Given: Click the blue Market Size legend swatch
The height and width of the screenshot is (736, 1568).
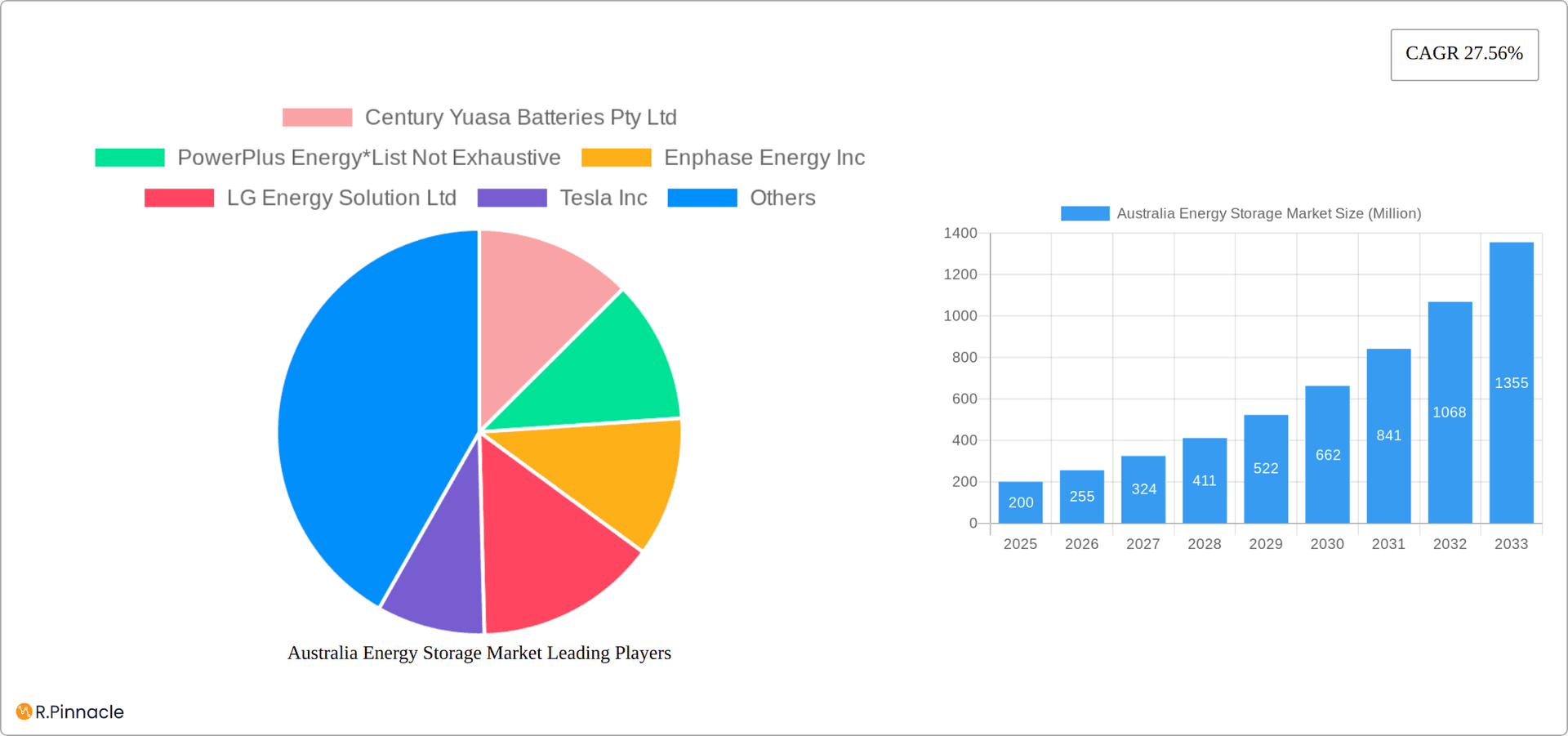Looking at the screenshot, I should pyautogui.click(x=1084, y=212).
